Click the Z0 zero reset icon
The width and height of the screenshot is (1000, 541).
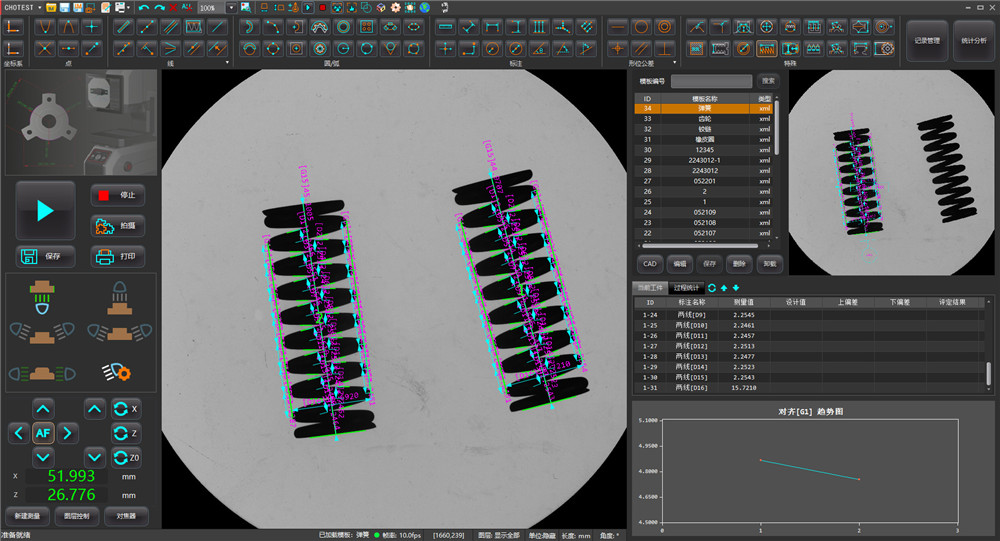(x=125, y=458)
